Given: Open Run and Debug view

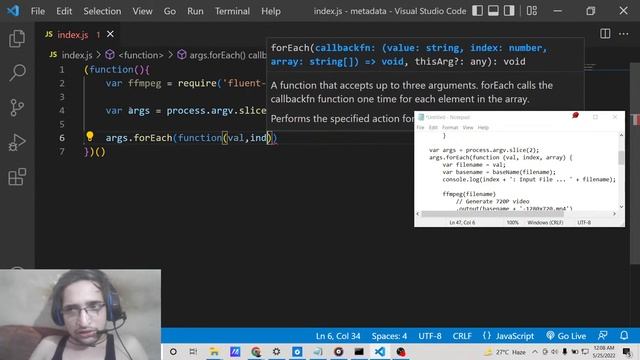Looking at the screenshot, I should pyautogui.click(x=17, y=142).
